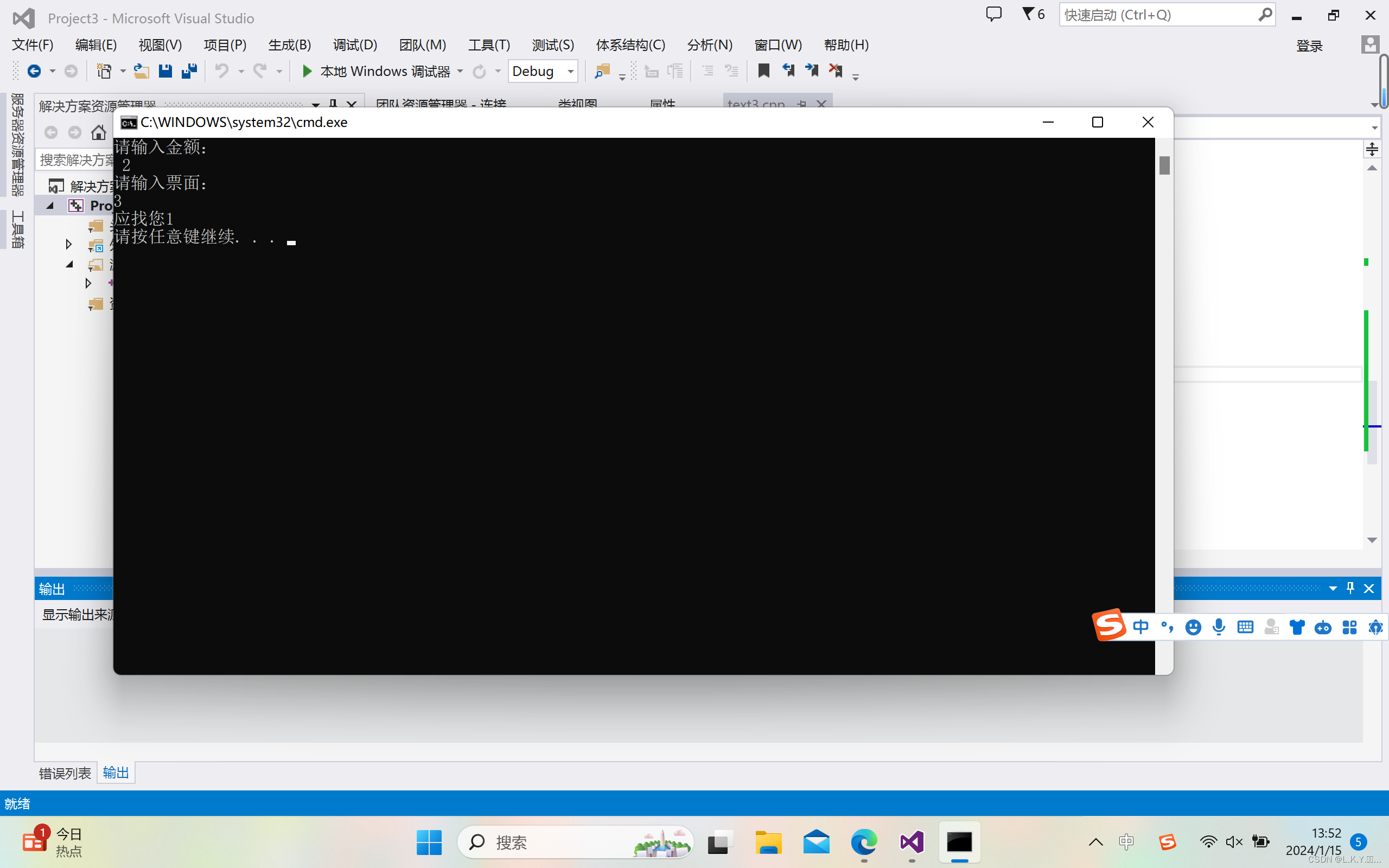Open Microsoft Edge from taskbar

point(864,842)
